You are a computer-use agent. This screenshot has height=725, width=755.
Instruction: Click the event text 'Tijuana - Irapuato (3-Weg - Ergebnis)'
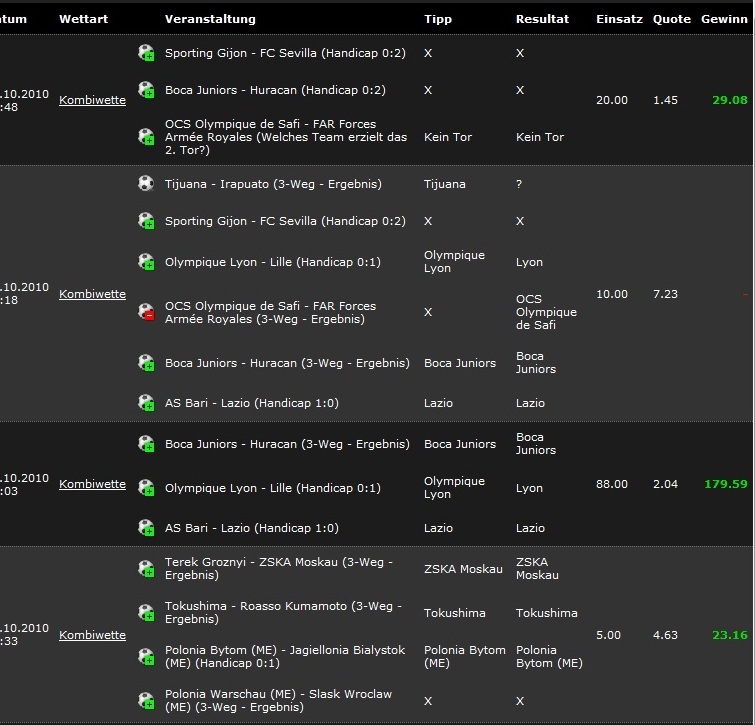pos(273,184)
